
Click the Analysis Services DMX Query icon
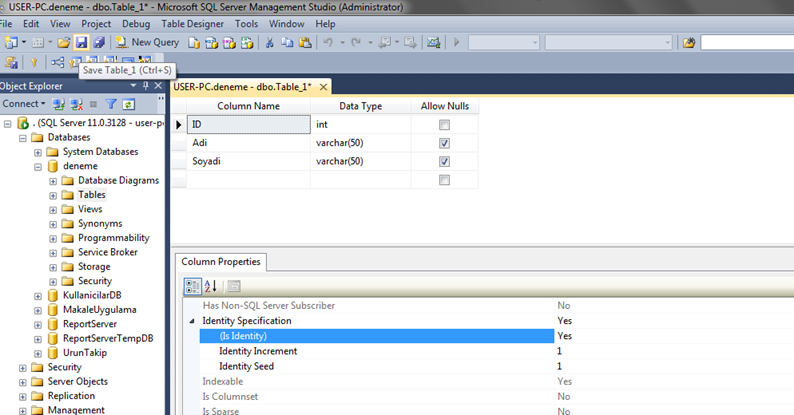tap(229, 43)
